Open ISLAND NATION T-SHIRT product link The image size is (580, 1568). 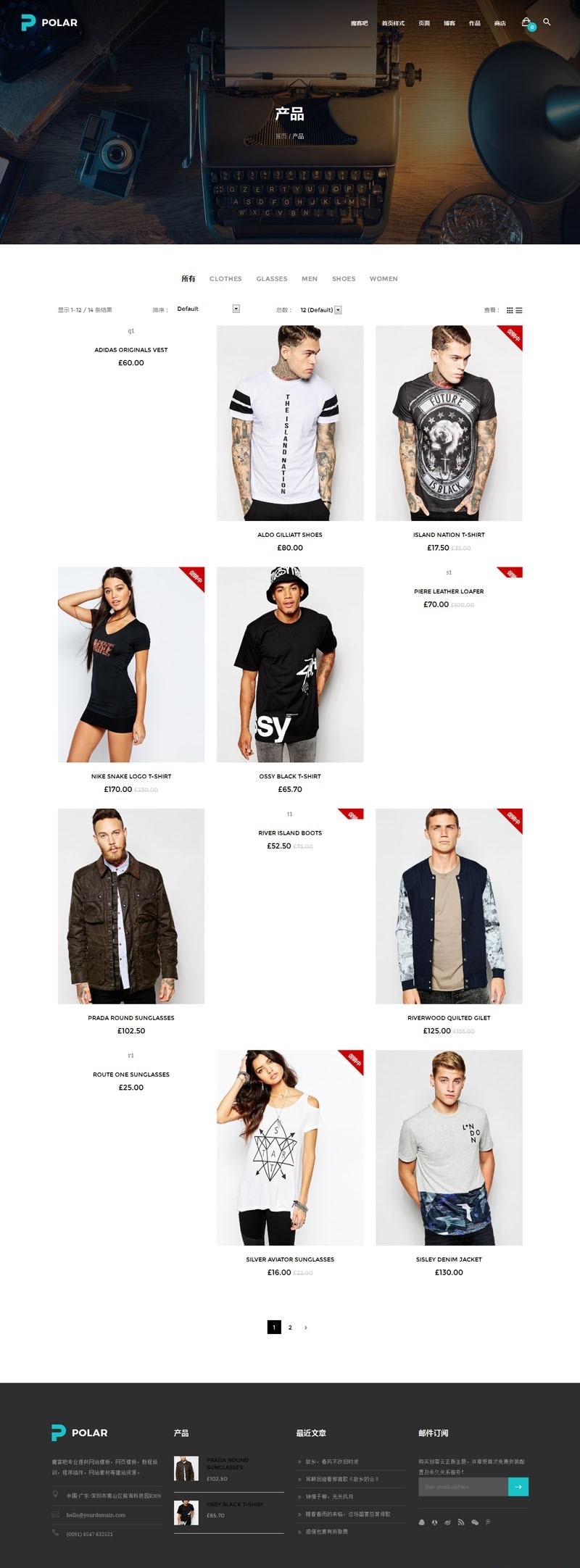(x=449, y=535)
